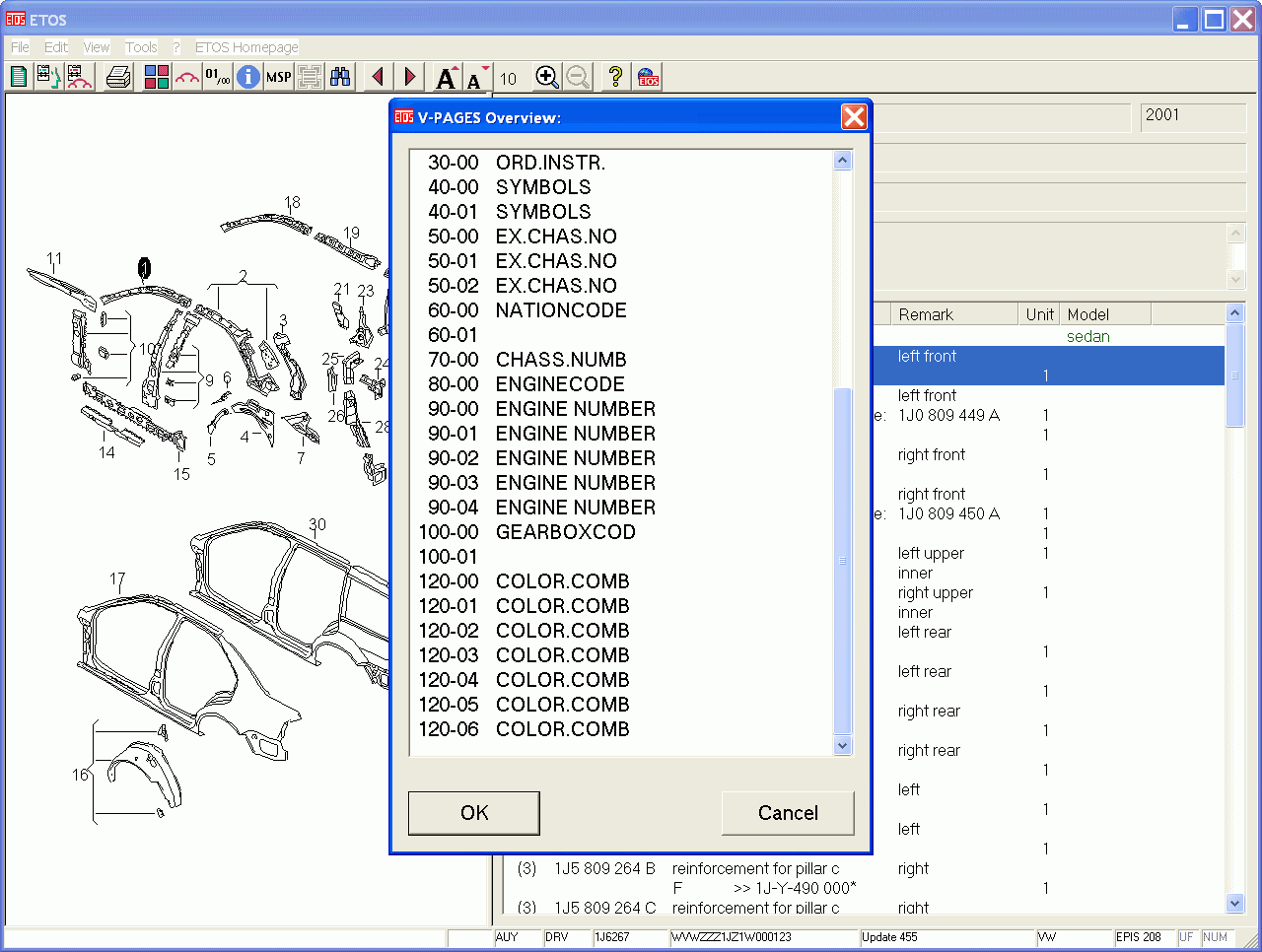Open the View menu
Viewport: 1262px width, 952px height.
tap(97, 47)
